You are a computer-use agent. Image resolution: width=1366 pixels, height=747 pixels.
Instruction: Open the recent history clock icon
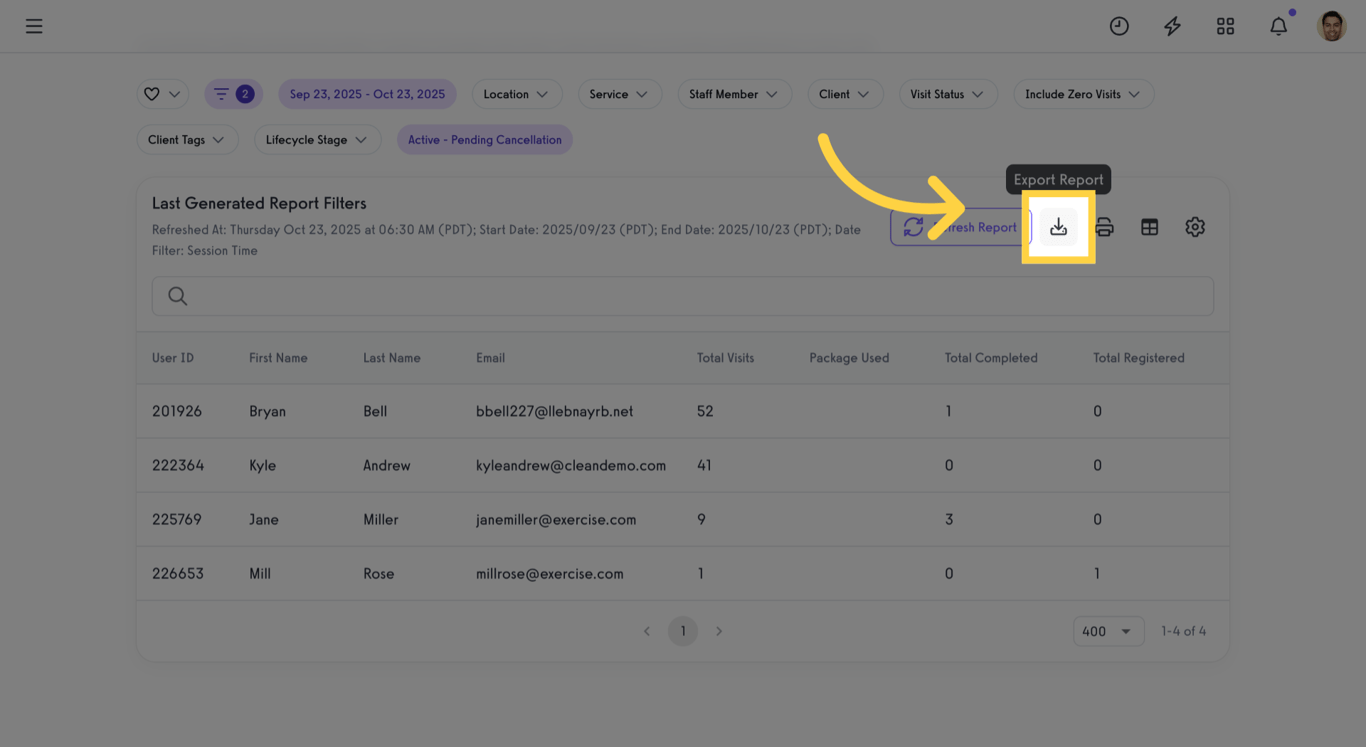1119,26
